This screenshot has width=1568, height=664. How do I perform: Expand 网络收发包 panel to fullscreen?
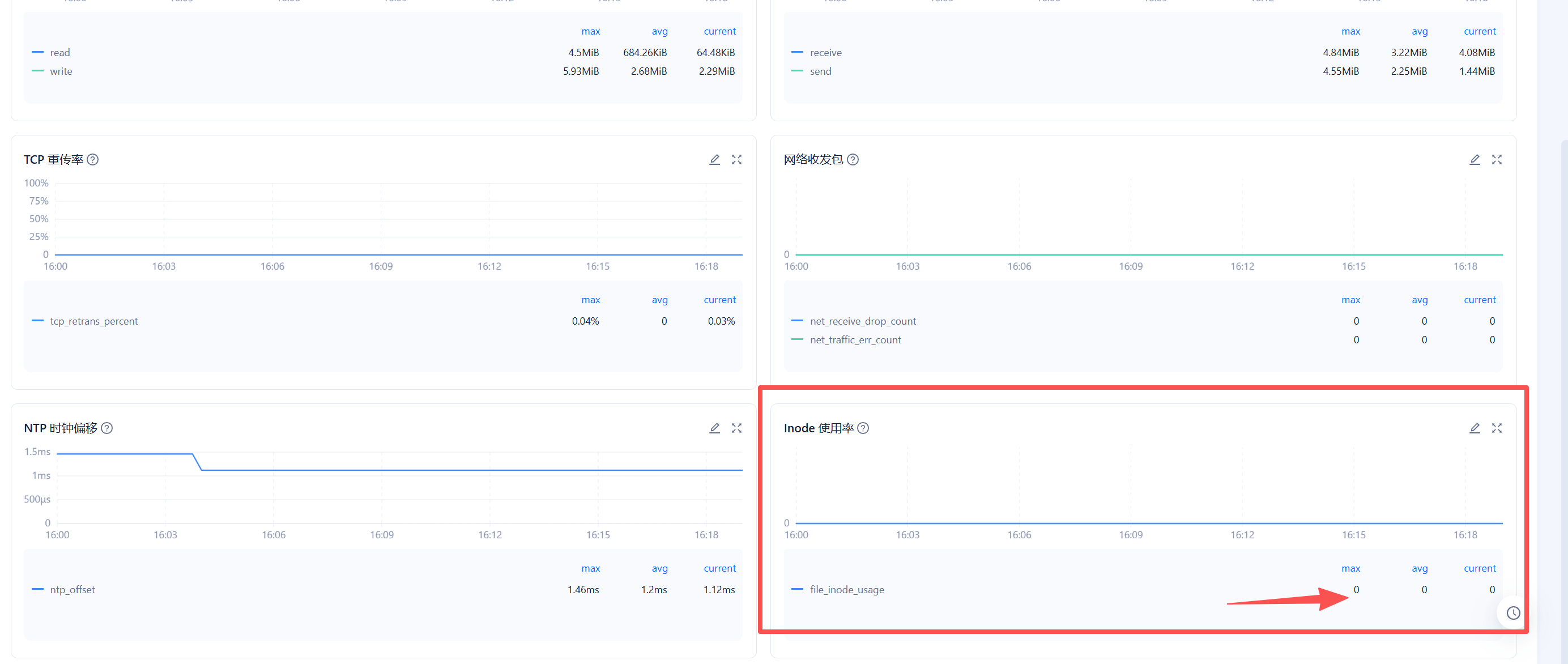tap(1496, 159)
